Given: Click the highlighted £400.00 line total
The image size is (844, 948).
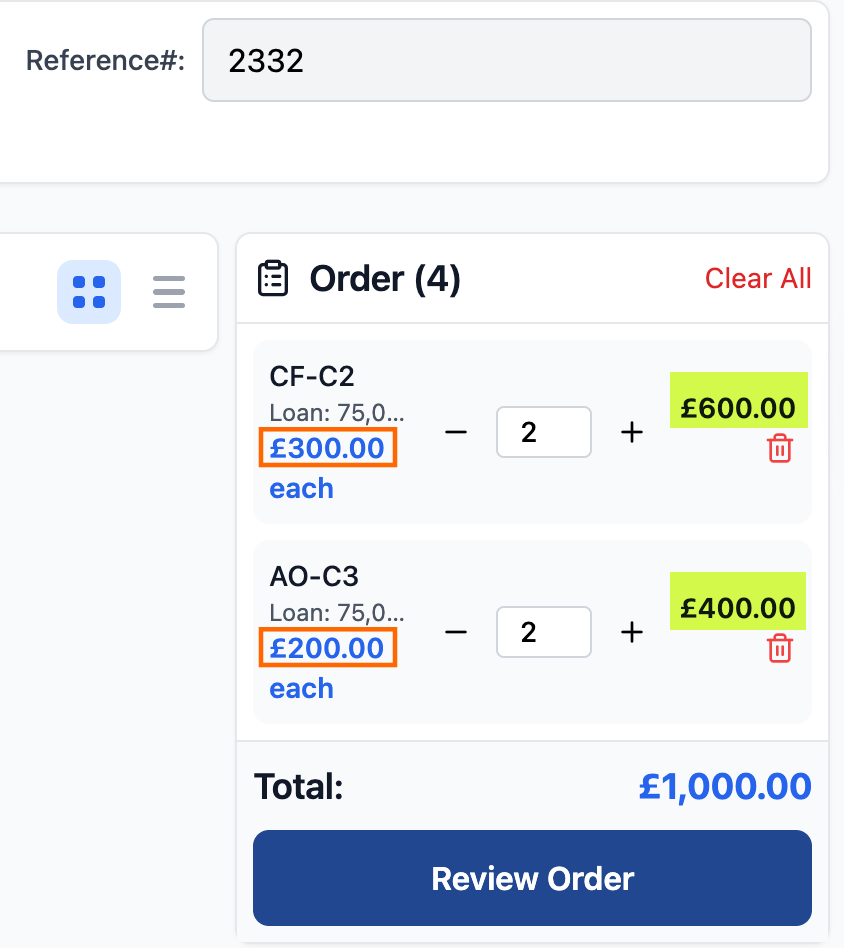Looking at the screenshot, I should click(x=738, y=608).
